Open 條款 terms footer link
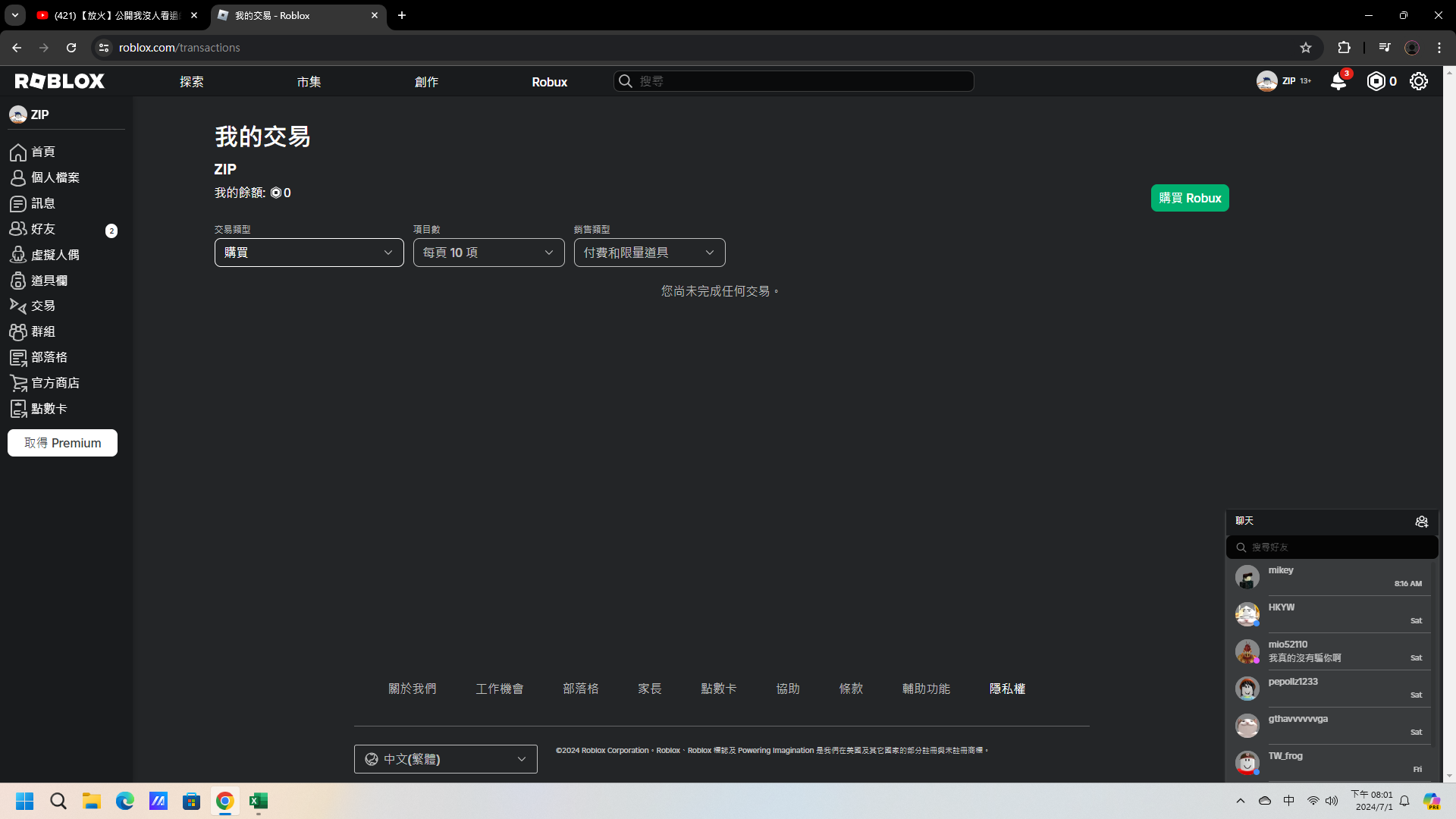 [x=851, y=689]
